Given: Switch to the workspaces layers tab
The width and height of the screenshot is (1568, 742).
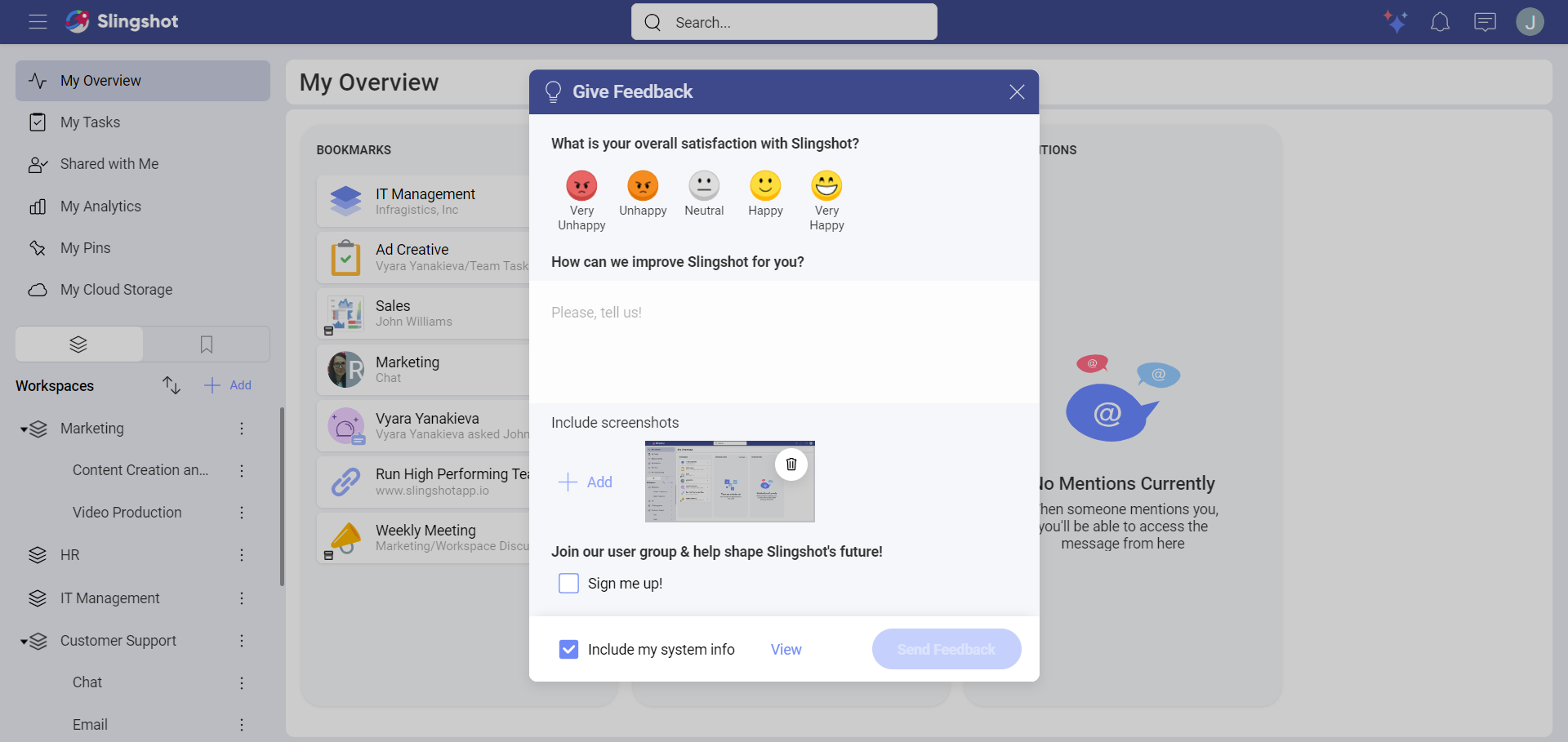Looking at the screenshot, I should [x=79, y=344].
